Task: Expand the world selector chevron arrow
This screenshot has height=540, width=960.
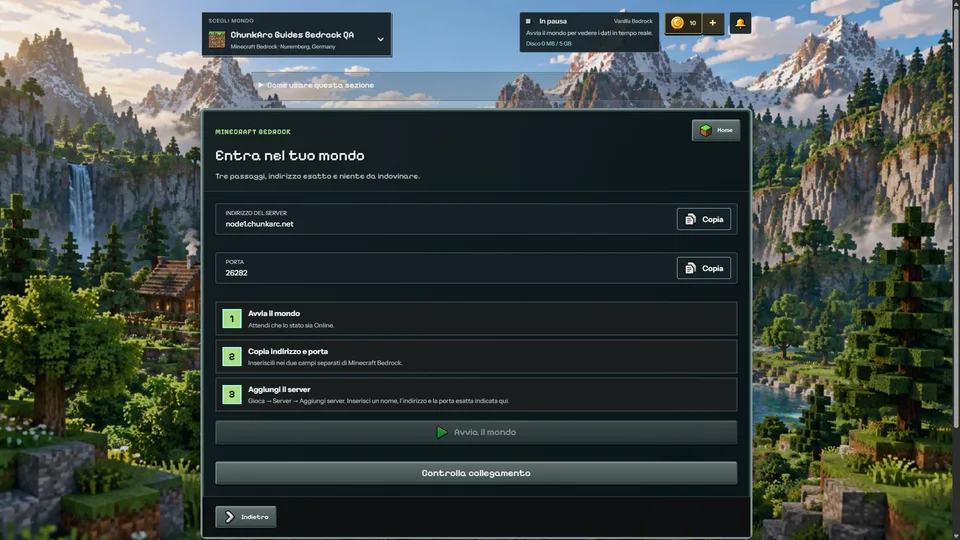Action: (380, 40)
